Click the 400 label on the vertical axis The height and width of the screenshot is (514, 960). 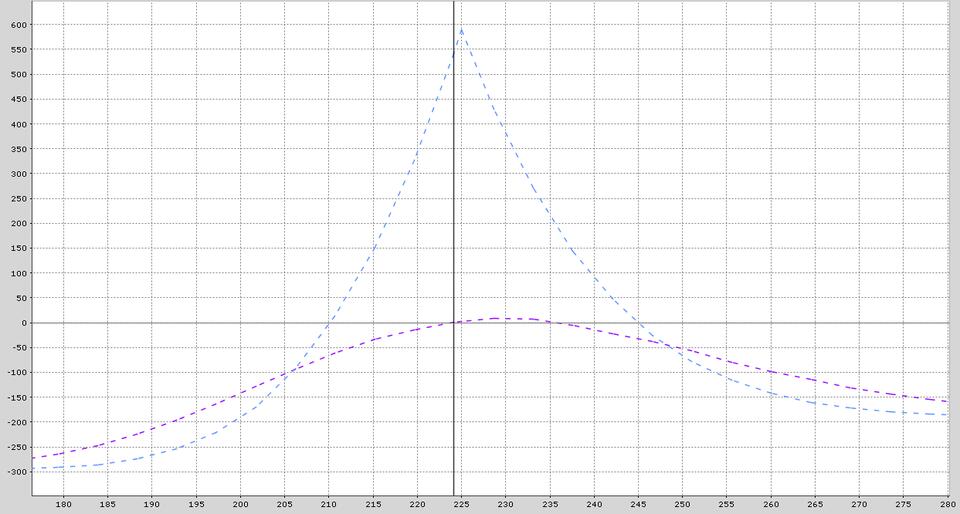point(21,124)
